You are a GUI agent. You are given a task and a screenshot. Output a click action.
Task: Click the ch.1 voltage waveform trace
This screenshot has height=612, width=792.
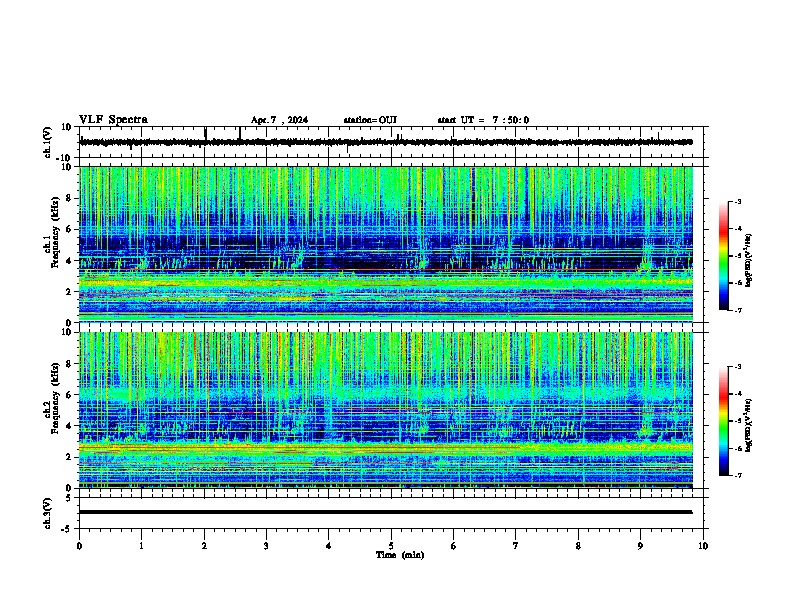pos(386,142)
